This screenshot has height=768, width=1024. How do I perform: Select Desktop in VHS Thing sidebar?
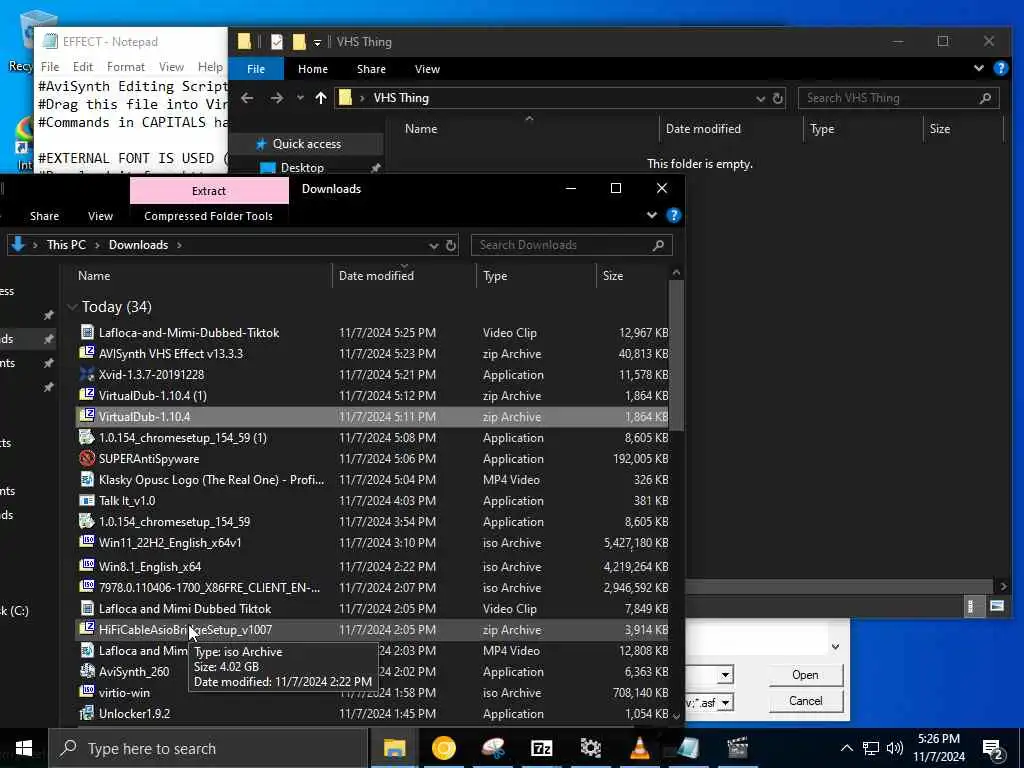(x=302, y=168)
